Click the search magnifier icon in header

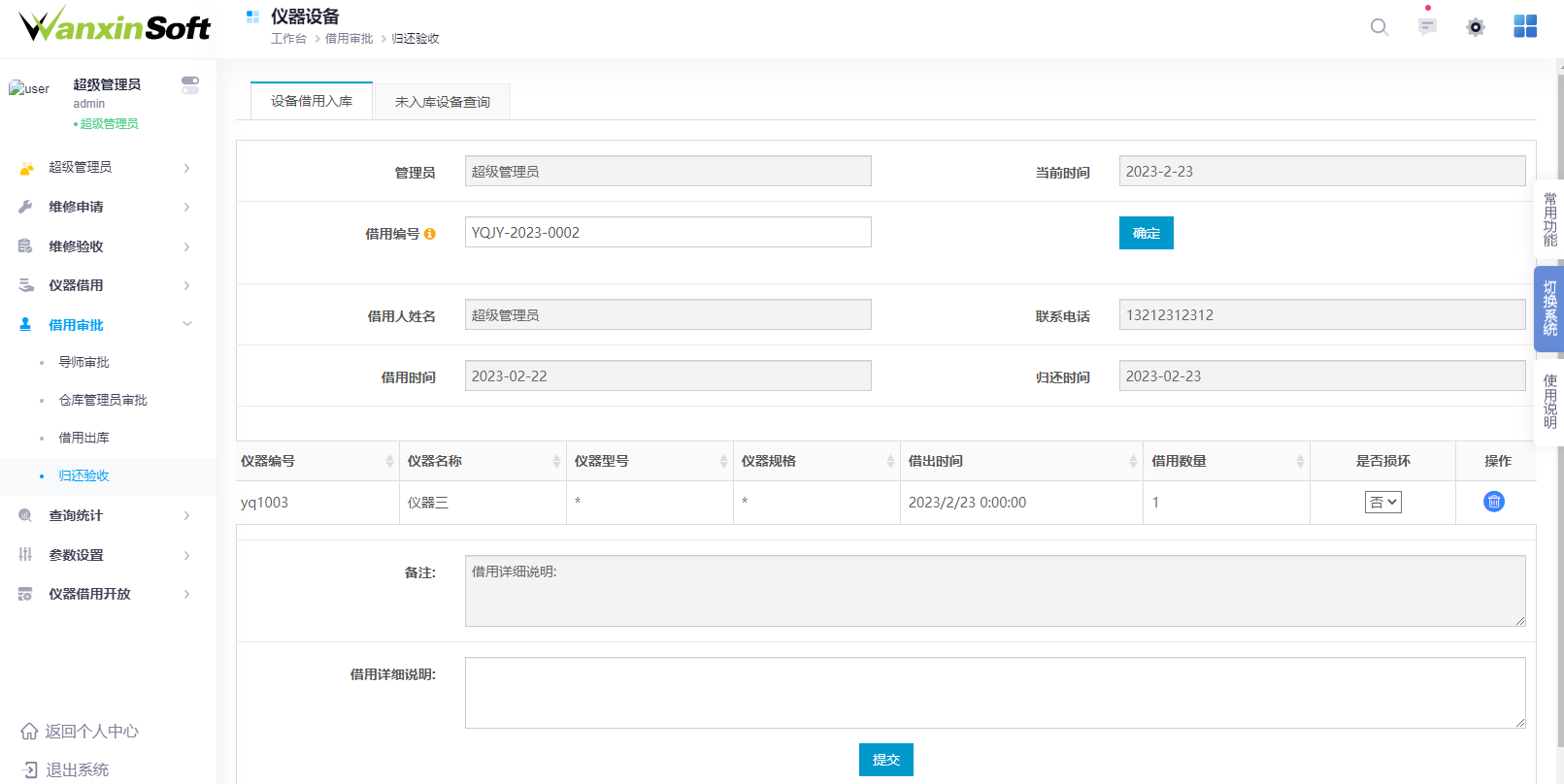(x=1379, y=27)
